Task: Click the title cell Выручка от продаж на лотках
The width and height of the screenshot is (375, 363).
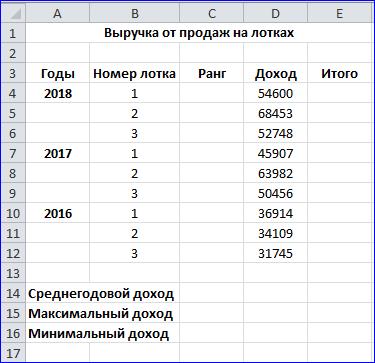Action: pos(199,33)
